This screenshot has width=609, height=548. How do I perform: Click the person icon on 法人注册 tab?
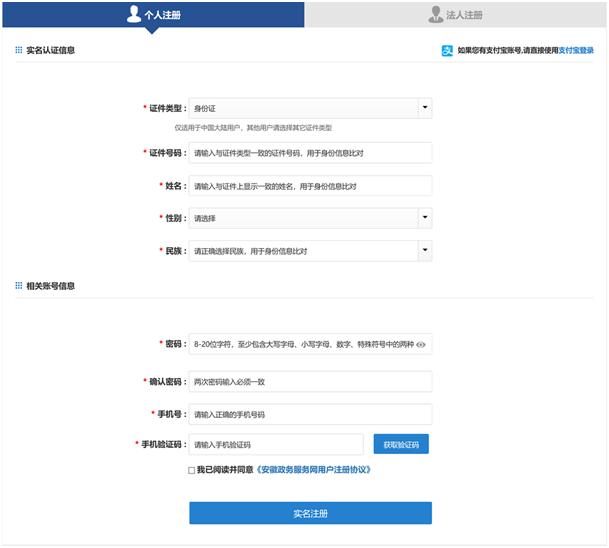pos(435,14)
